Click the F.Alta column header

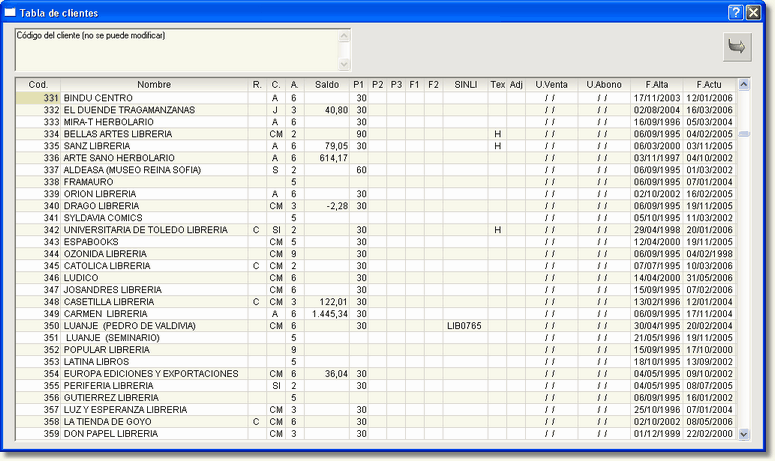point(656,85)
